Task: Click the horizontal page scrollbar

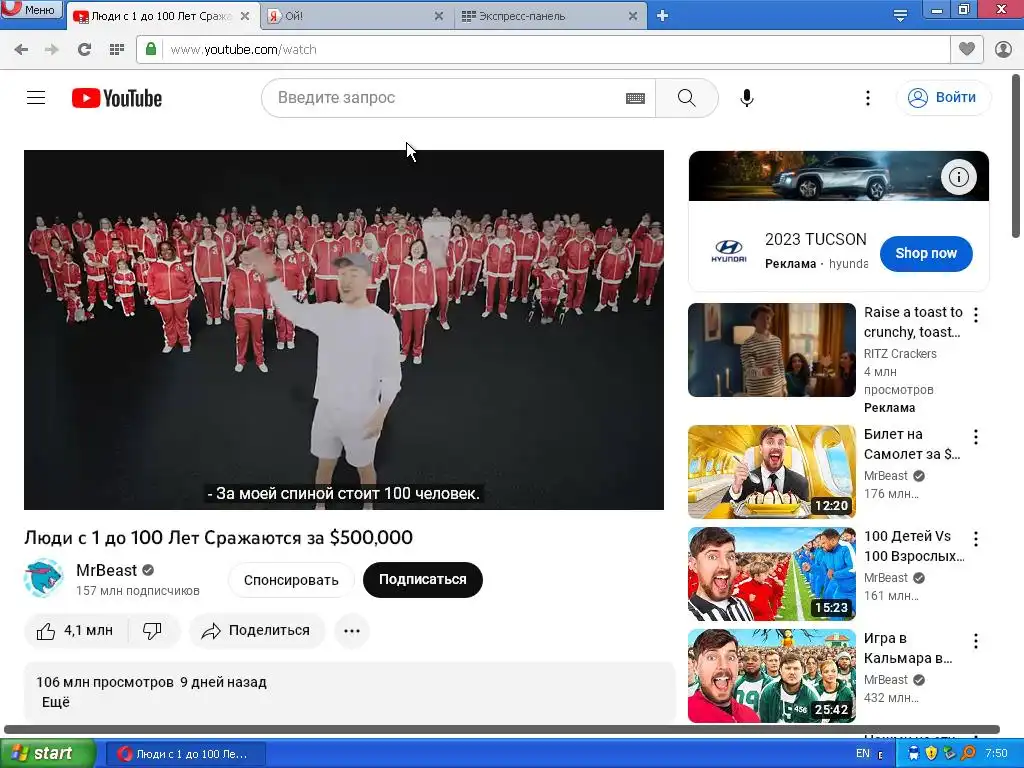Action: [x=502, y=729]
